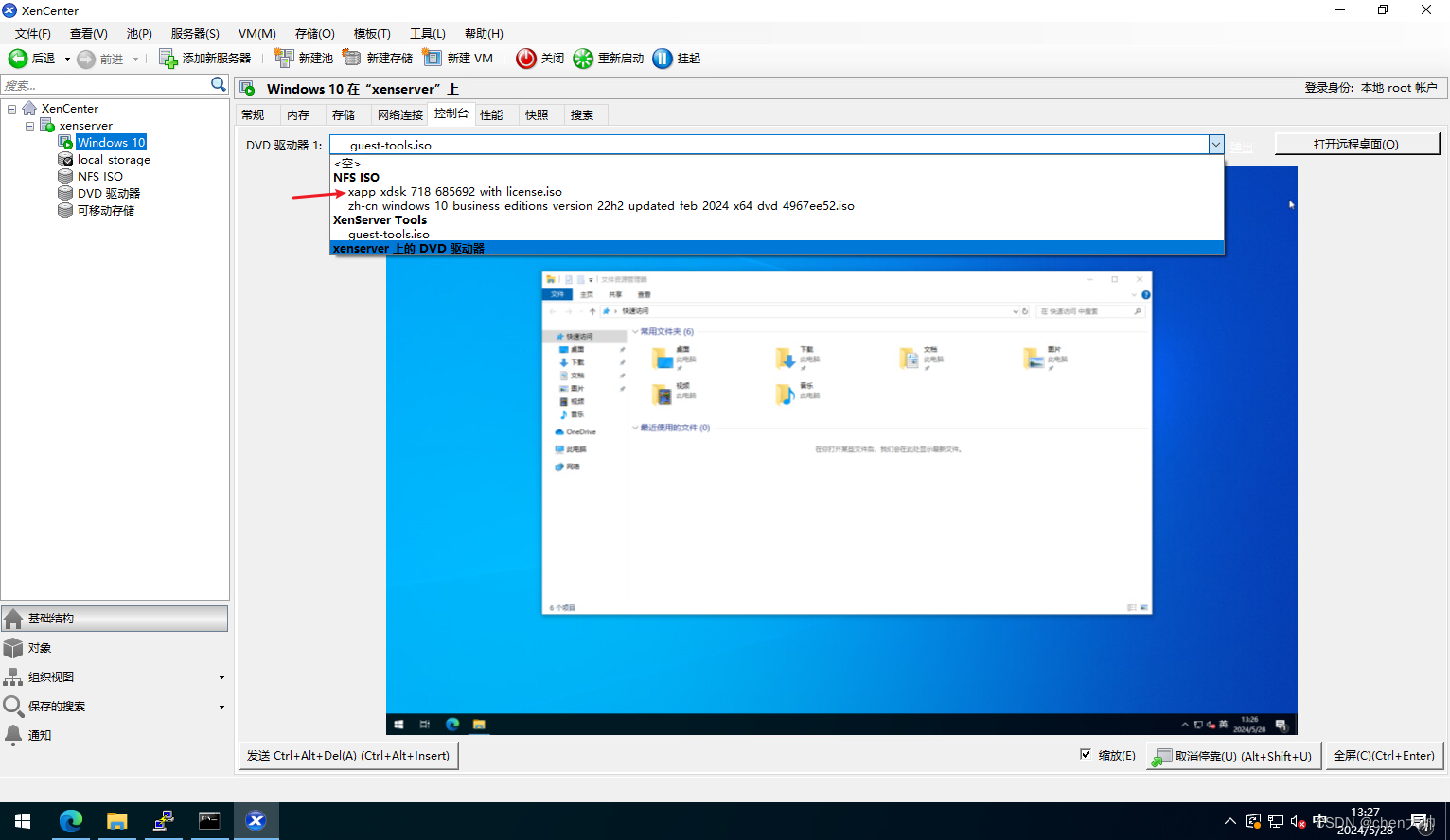Click the Add New Server icon
This screenshot has height=840, width=1450.
pyautogui.click(x=168, y=59)
